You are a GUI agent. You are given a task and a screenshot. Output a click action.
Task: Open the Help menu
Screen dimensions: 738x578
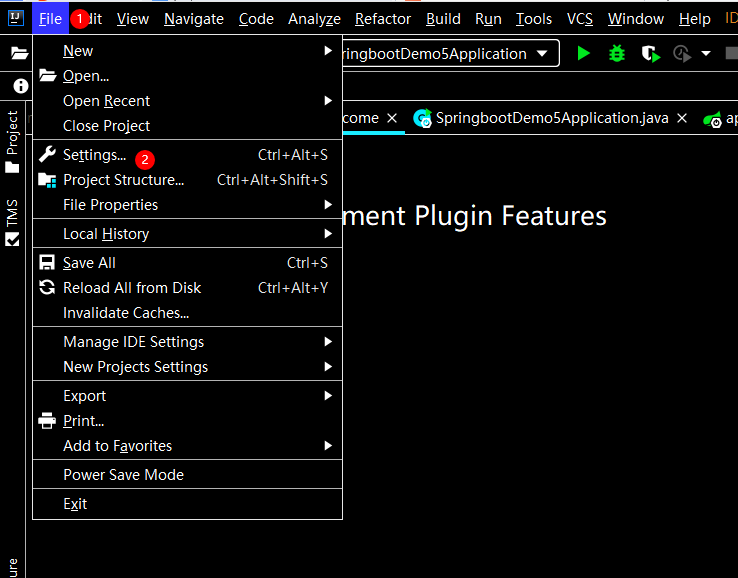click(x=694, y=19)
